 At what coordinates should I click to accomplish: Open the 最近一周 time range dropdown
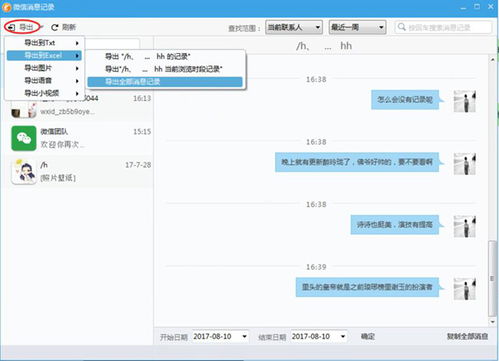357,27
